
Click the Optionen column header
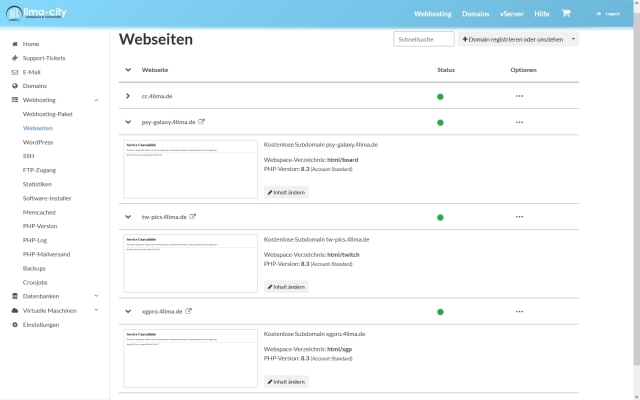point(524,70)
